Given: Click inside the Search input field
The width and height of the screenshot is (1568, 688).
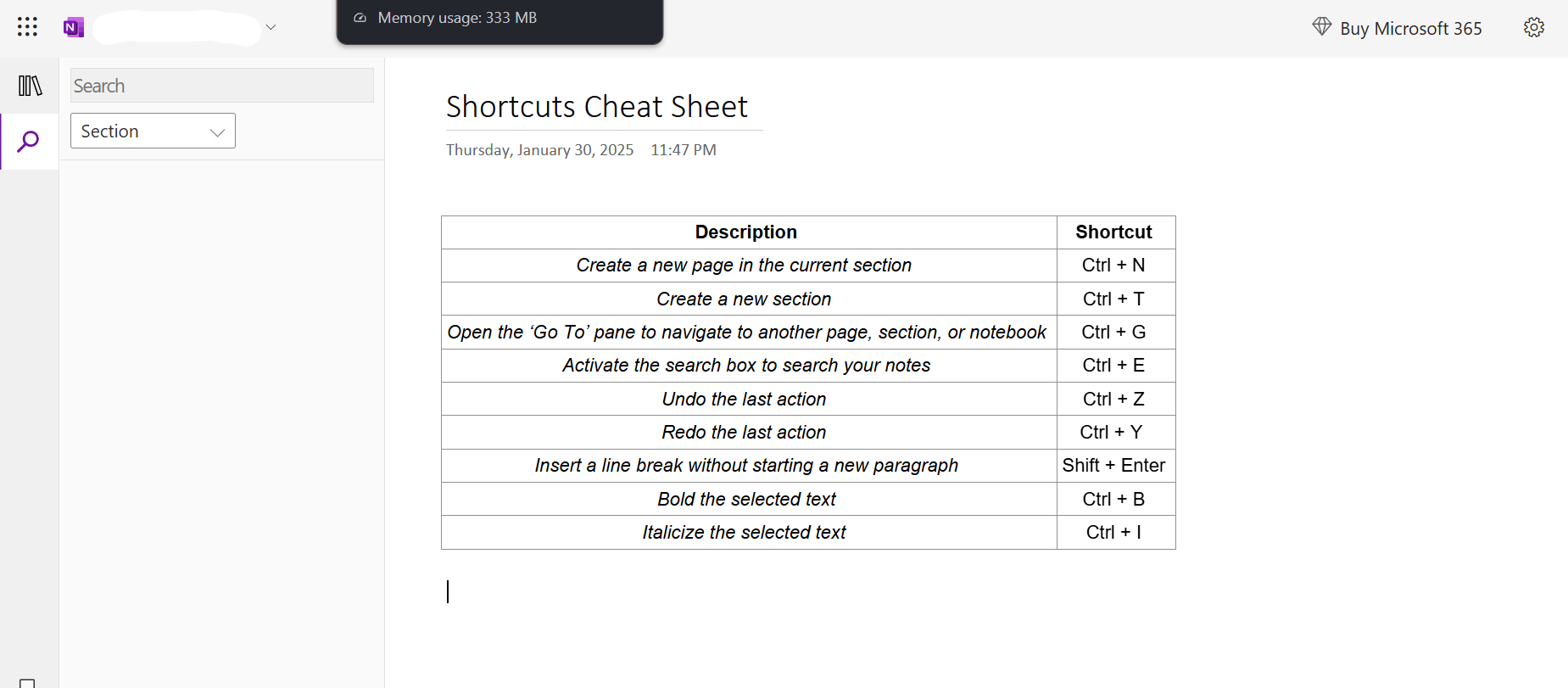Looking at the screenshot, I should pos(220,85).
